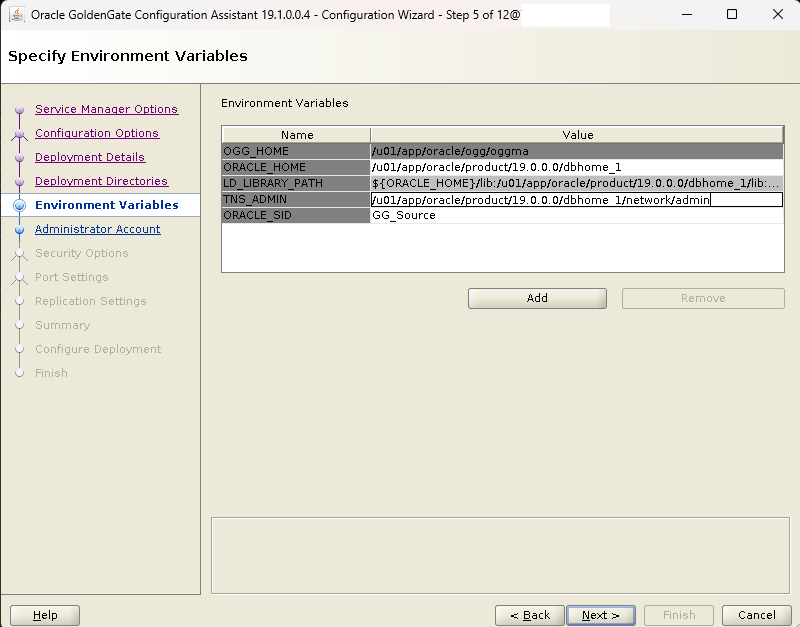Open the Deployment Details step link
Screen dimensions: 800x627
tap(90, 157)
